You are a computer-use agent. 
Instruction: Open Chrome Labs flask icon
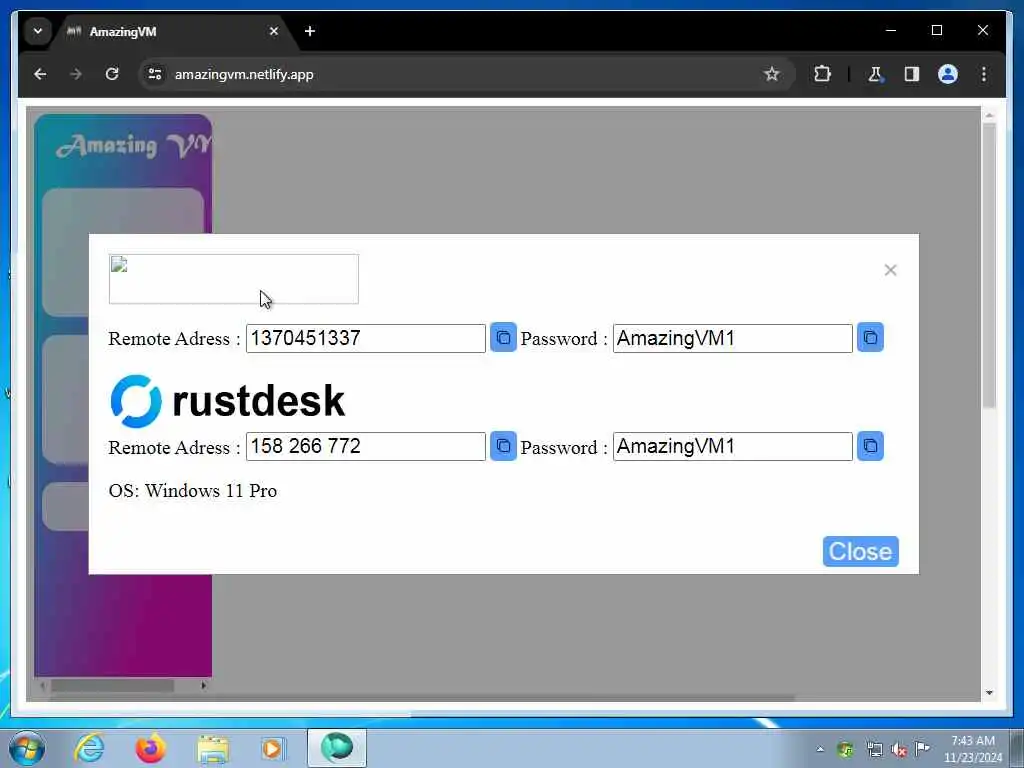(875, 74)
